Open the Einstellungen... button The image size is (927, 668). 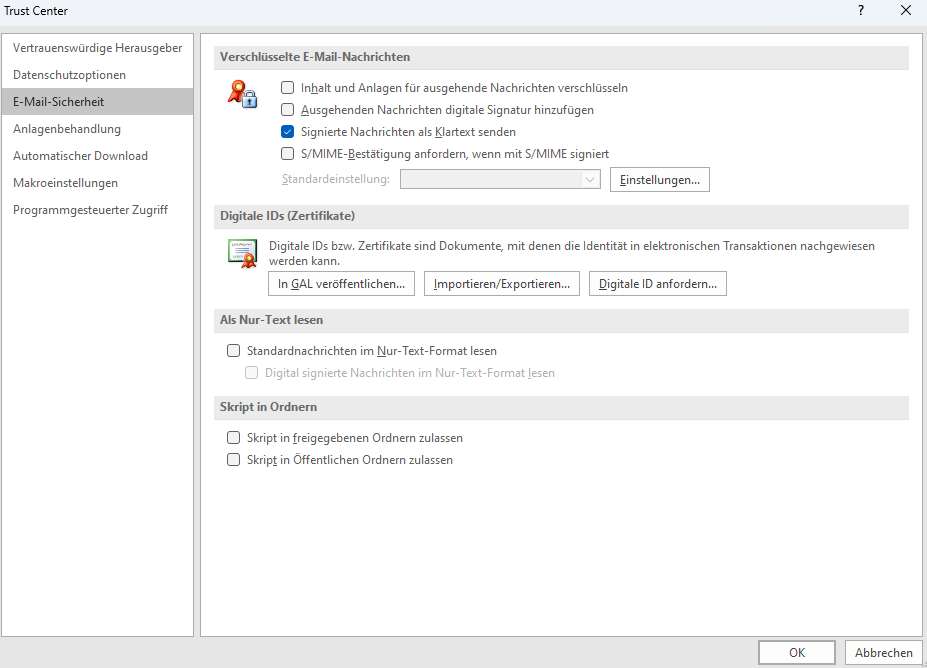click(x=660, y=180)
